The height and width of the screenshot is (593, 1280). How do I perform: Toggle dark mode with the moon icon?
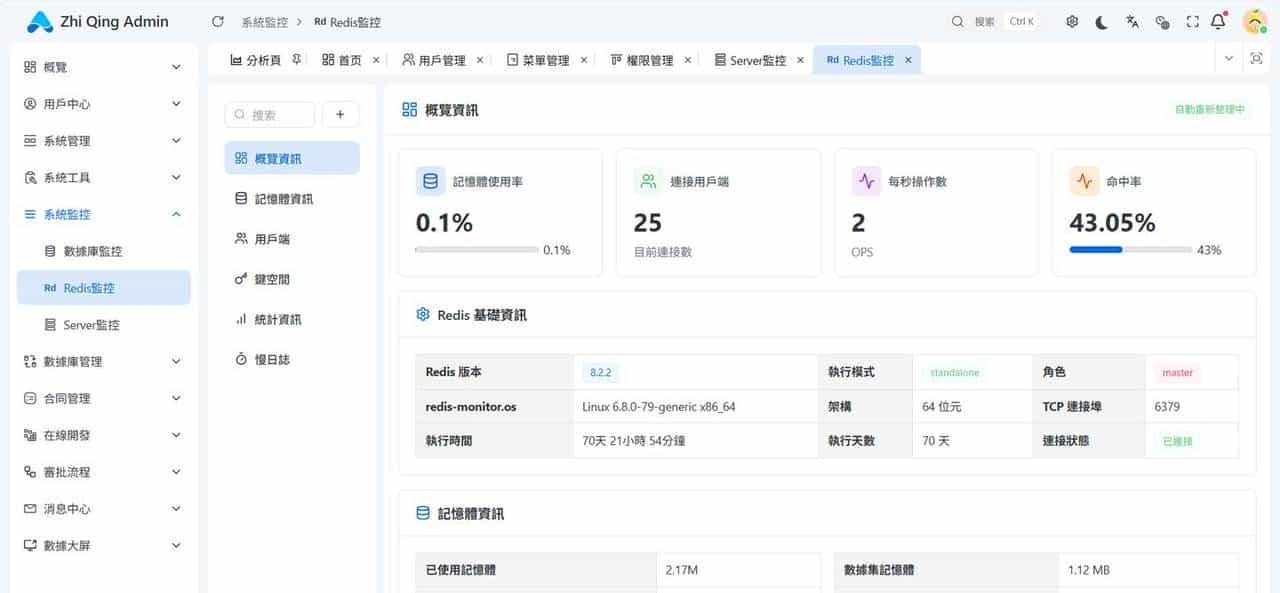pos(1101,21)
